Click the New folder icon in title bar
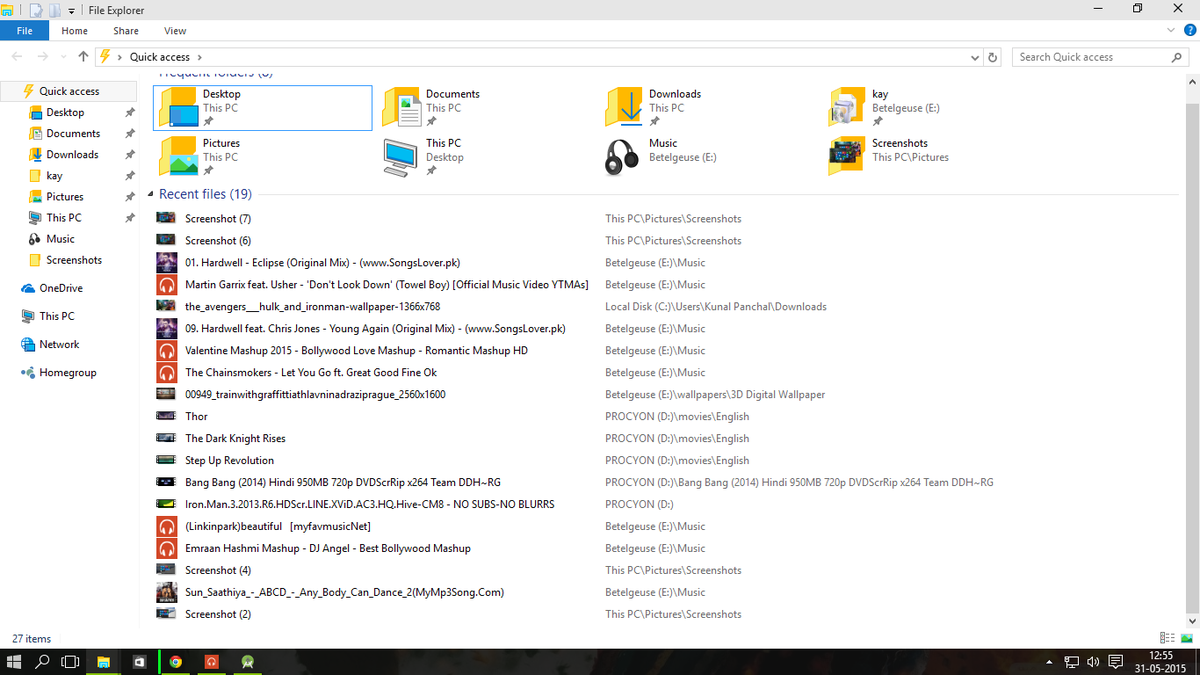 click(55, 10)
